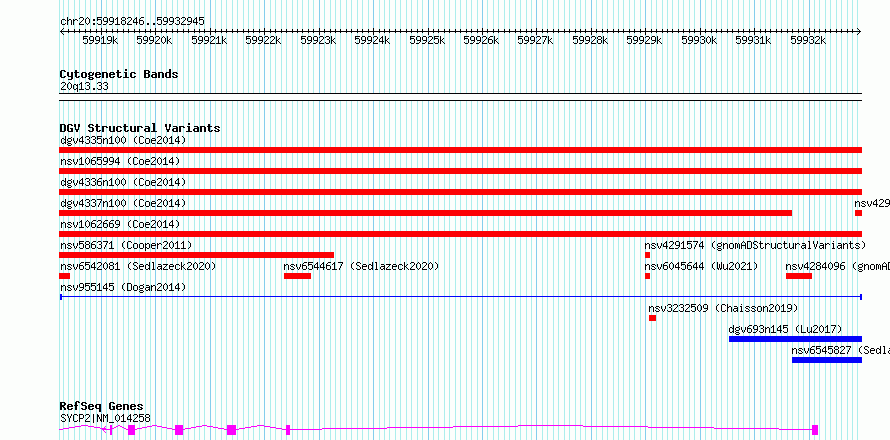Click the 59925k ruler tick label
The height and width of the screenshot is (440, 890).
(x=427, y=40)
